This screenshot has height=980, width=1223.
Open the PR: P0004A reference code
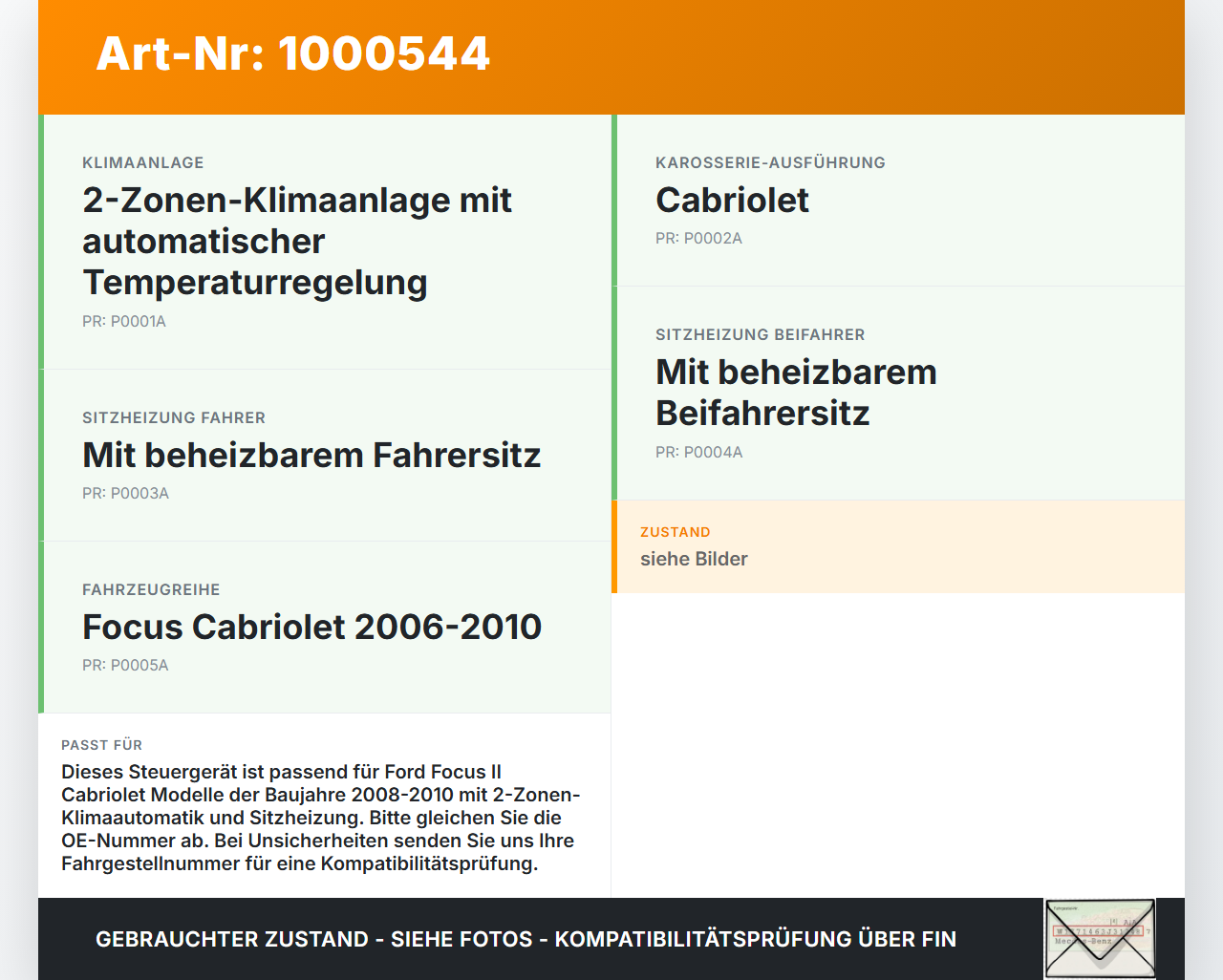pyautogui.click(x=698, y=452)
